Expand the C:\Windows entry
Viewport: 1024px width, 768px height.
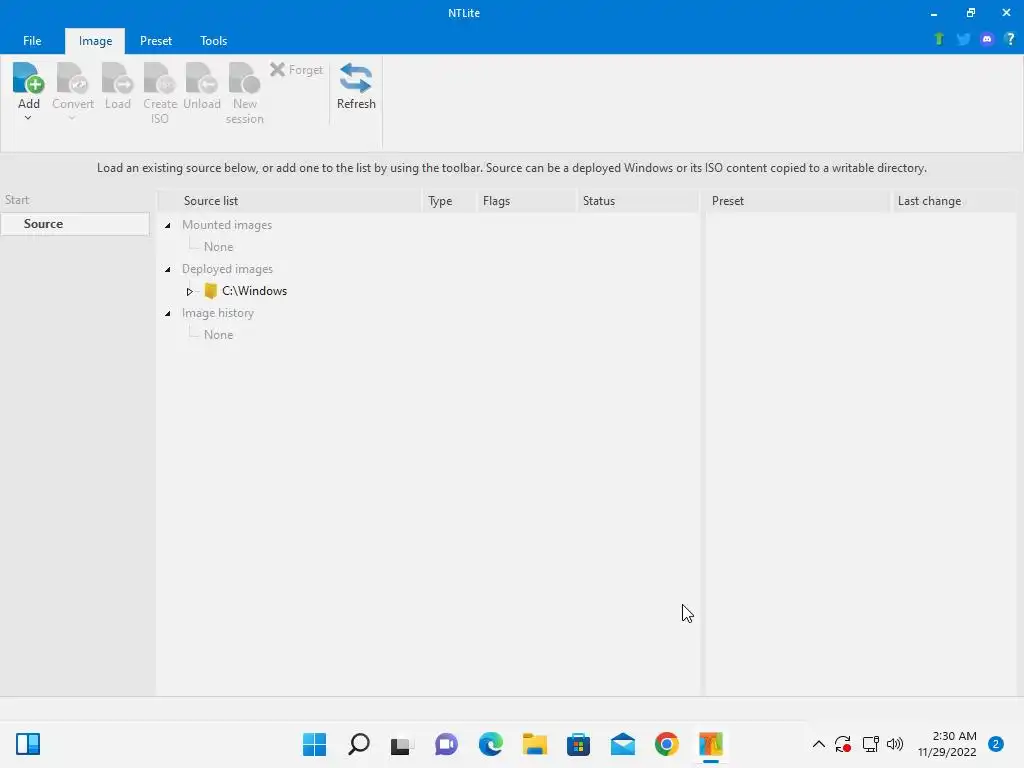pyautogui.click(x=189, y=291)
